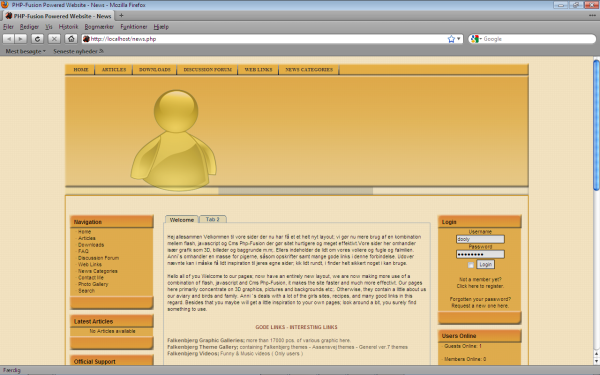Click the vertical page scrollbar thumb
Image resolution: width=600 pixels, height=375 pixels.
pos(596,124)
